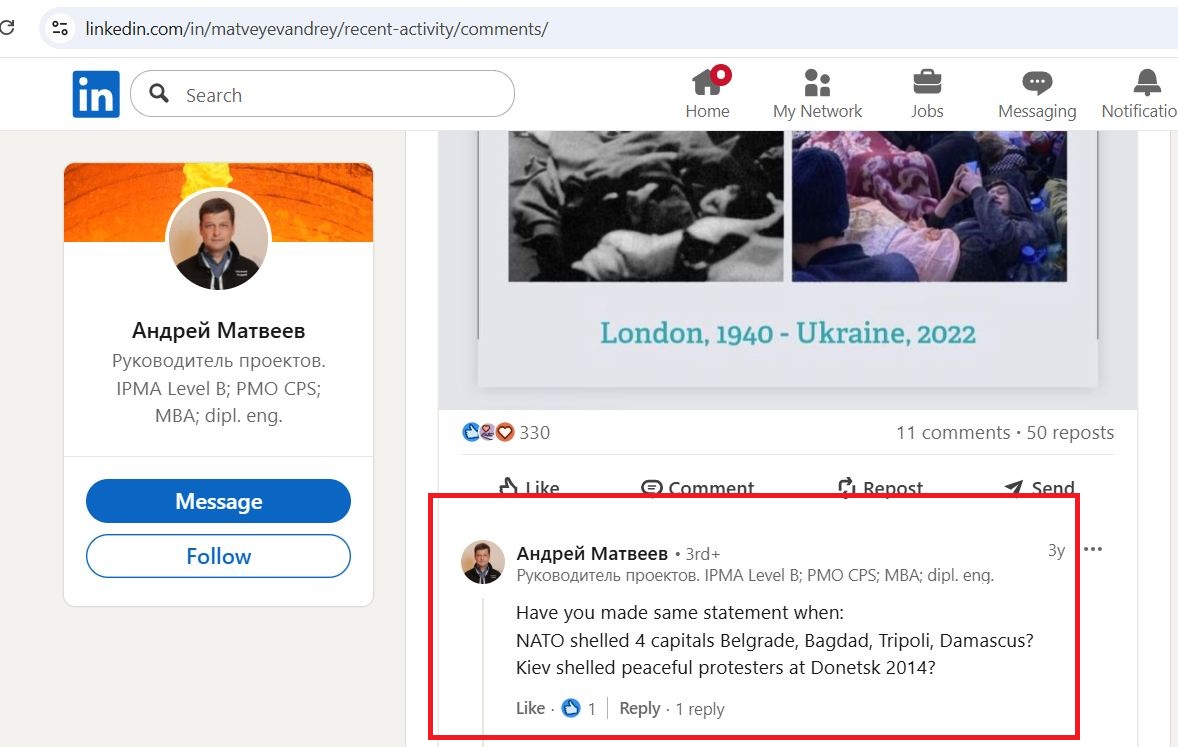The image size is (1178, 747).
Task: Open the profile card avatar photo
Action: [218, 240]
